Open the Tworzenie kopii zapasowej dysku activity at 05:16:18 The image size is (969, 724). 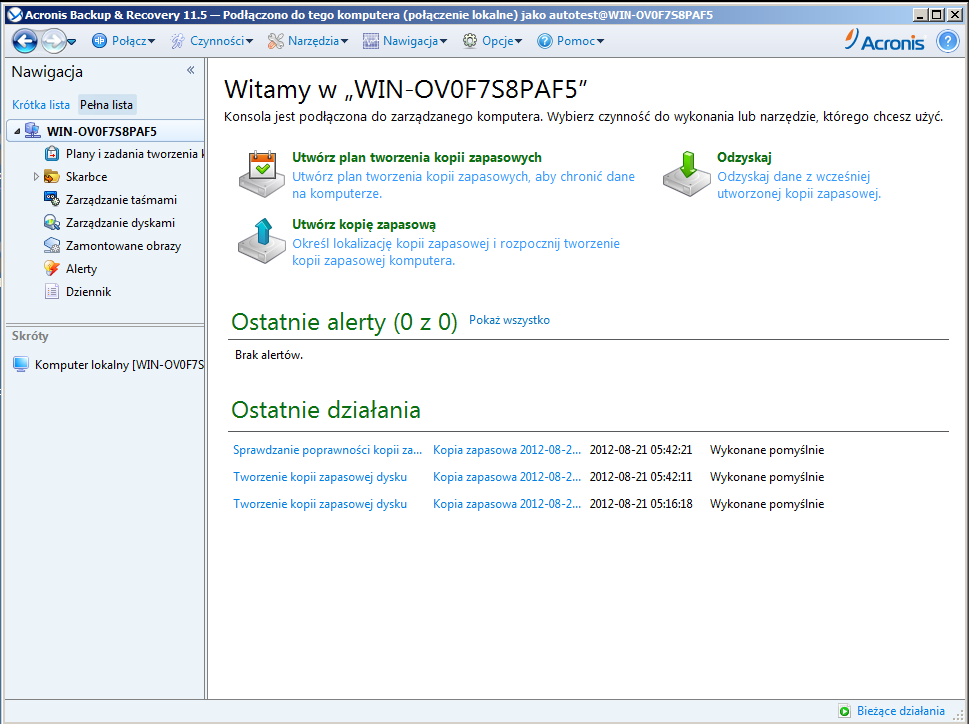pos(320,504)
